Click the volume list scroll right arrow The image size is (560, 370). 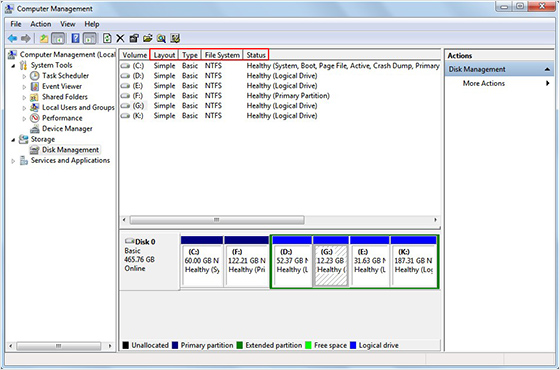[435, 220]
